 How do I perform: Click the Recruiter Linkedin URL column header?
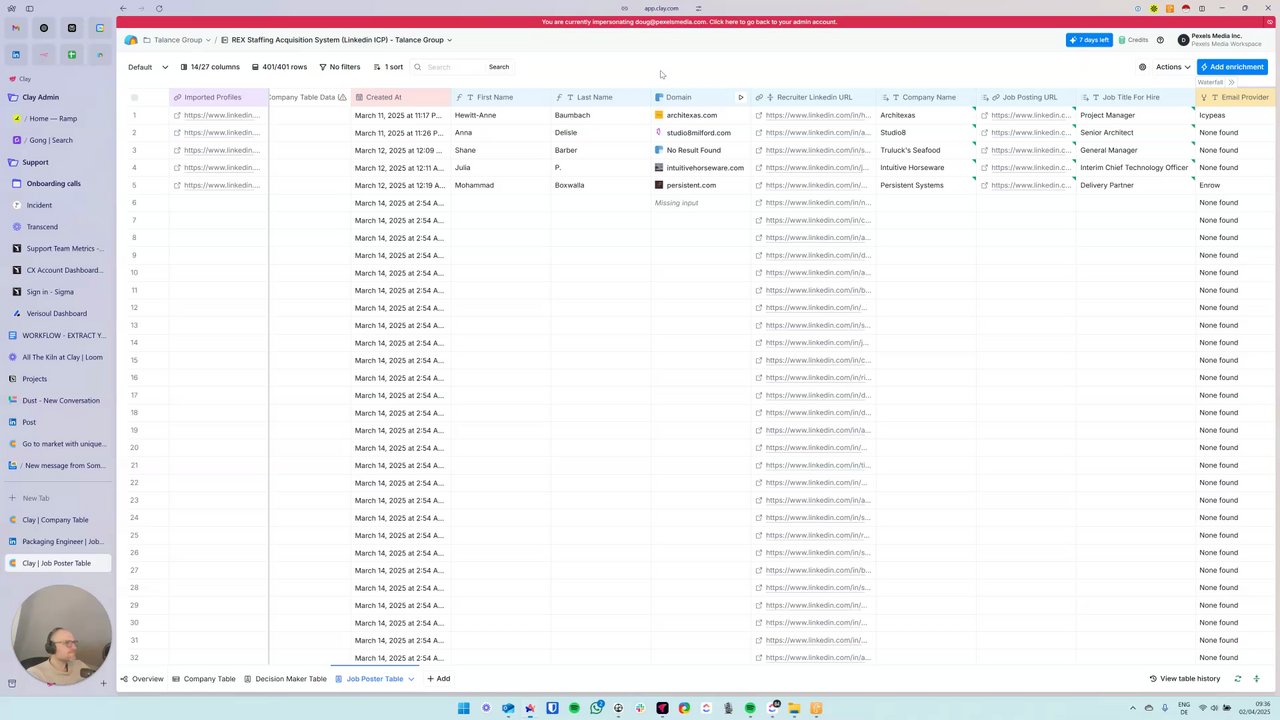814,97
